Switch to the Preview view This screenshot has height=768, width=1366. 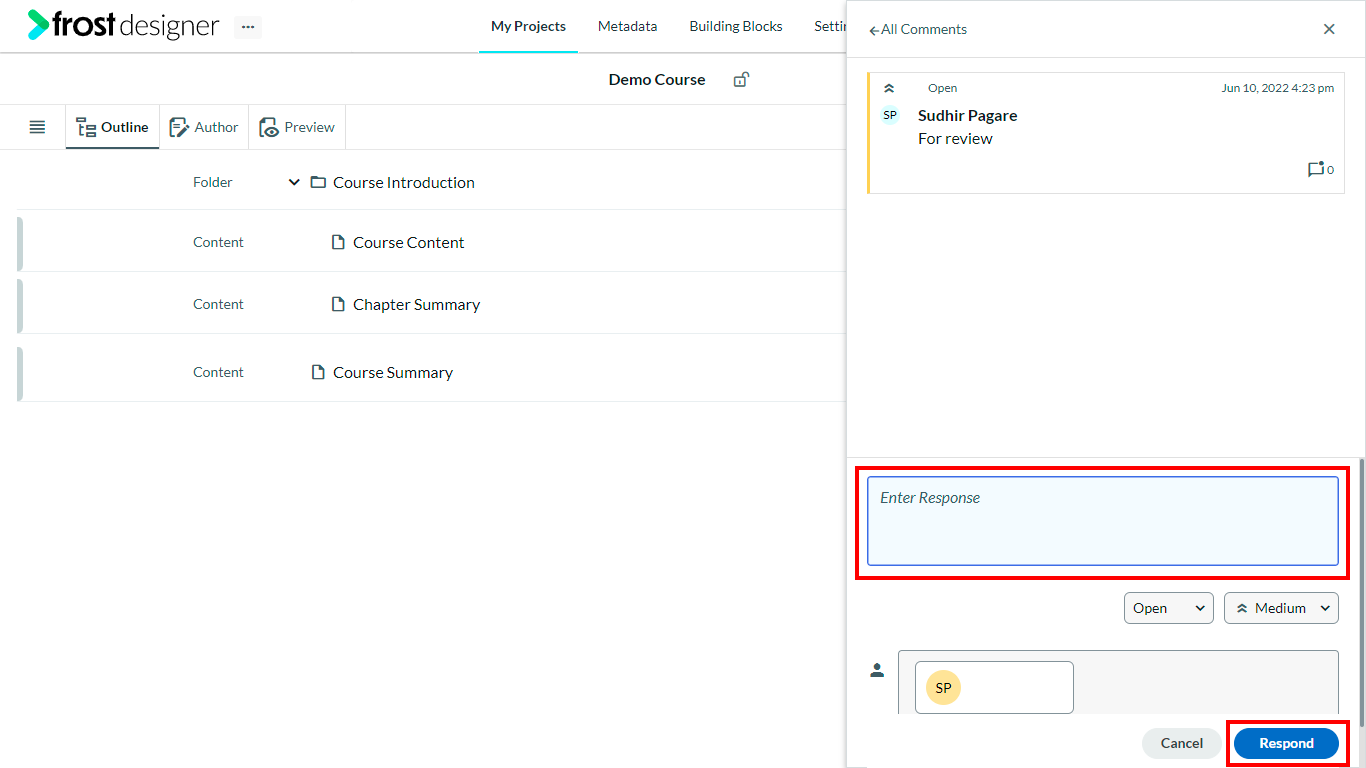297,127
